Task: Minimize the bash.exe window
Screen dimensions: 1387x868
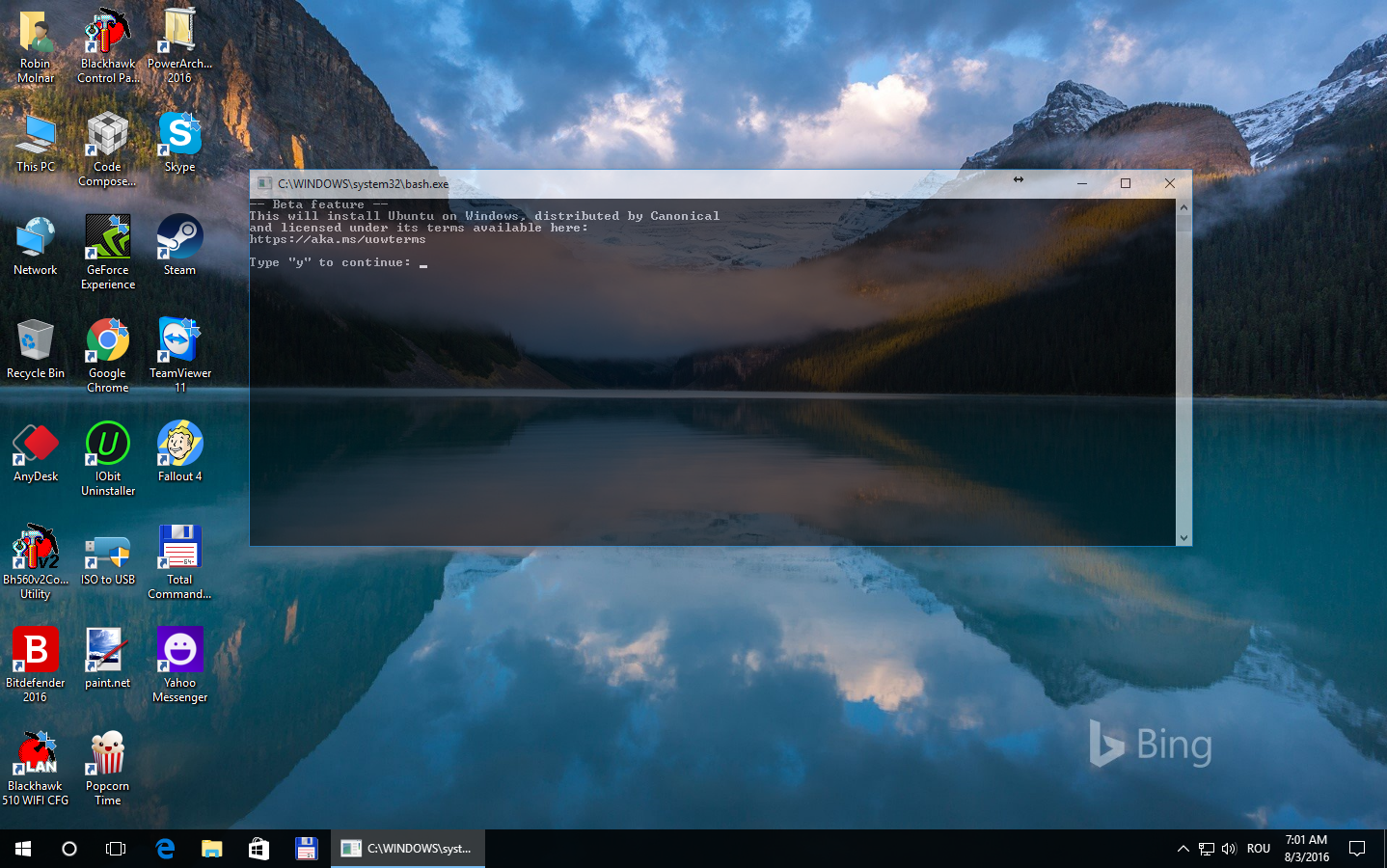Action: 1081,183
